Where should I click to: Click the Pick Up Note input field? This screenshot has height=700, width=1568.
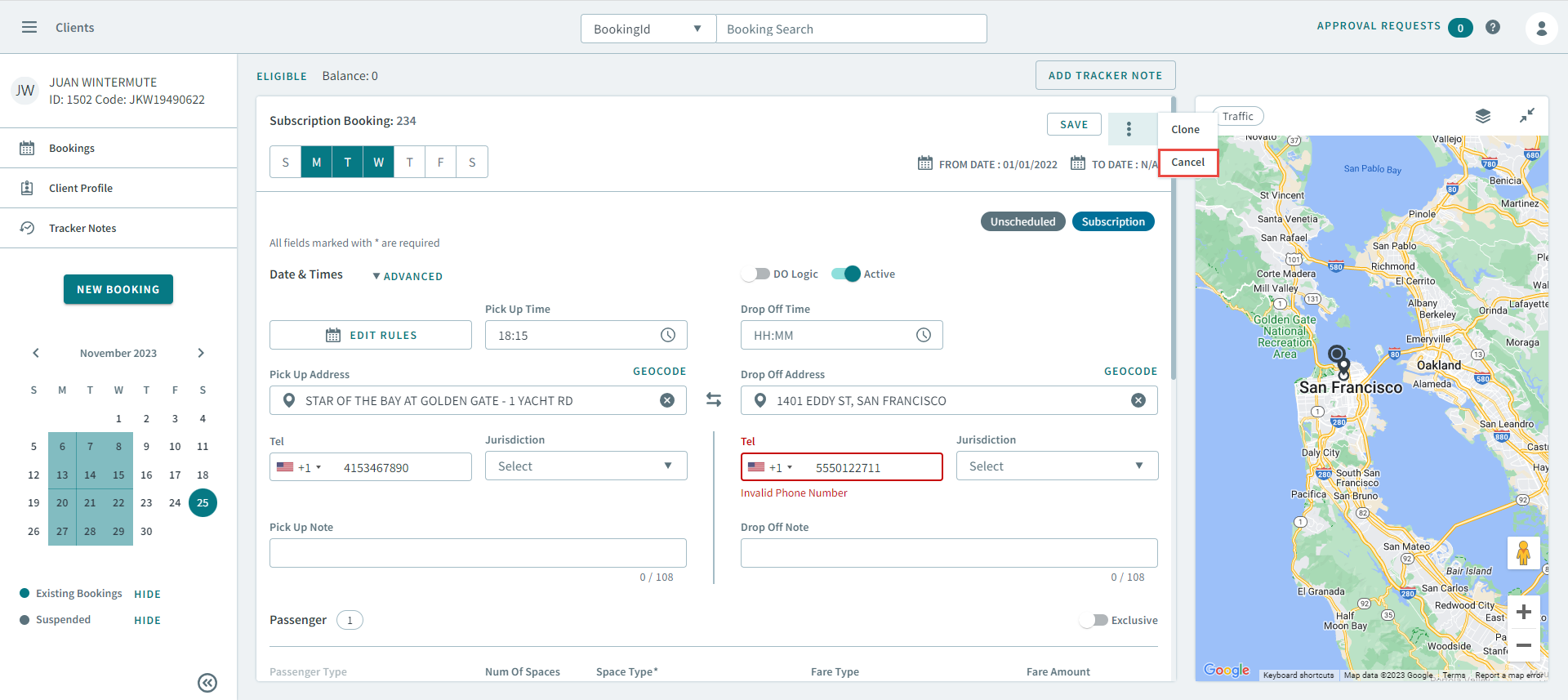[478, 553]
